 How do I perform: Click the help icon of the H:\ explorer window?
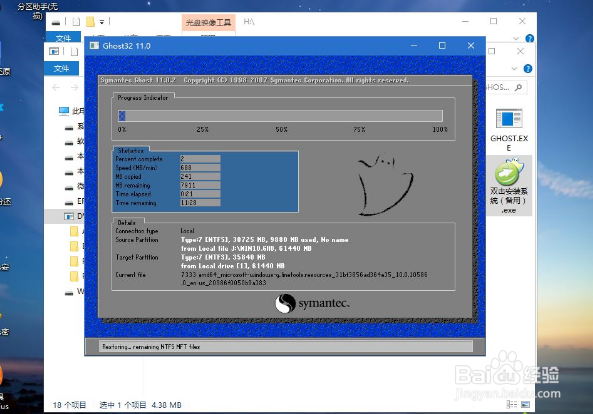click(529, 38)
